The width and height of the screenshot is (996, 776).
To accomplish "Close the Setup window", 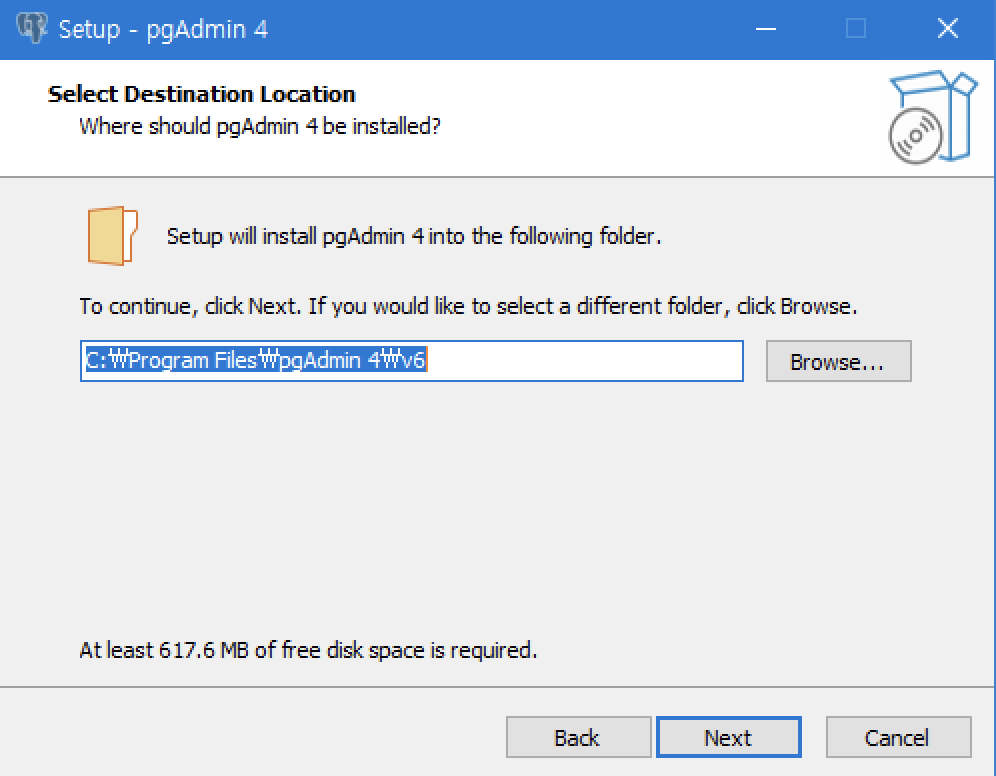I will [x=948, y=29].
